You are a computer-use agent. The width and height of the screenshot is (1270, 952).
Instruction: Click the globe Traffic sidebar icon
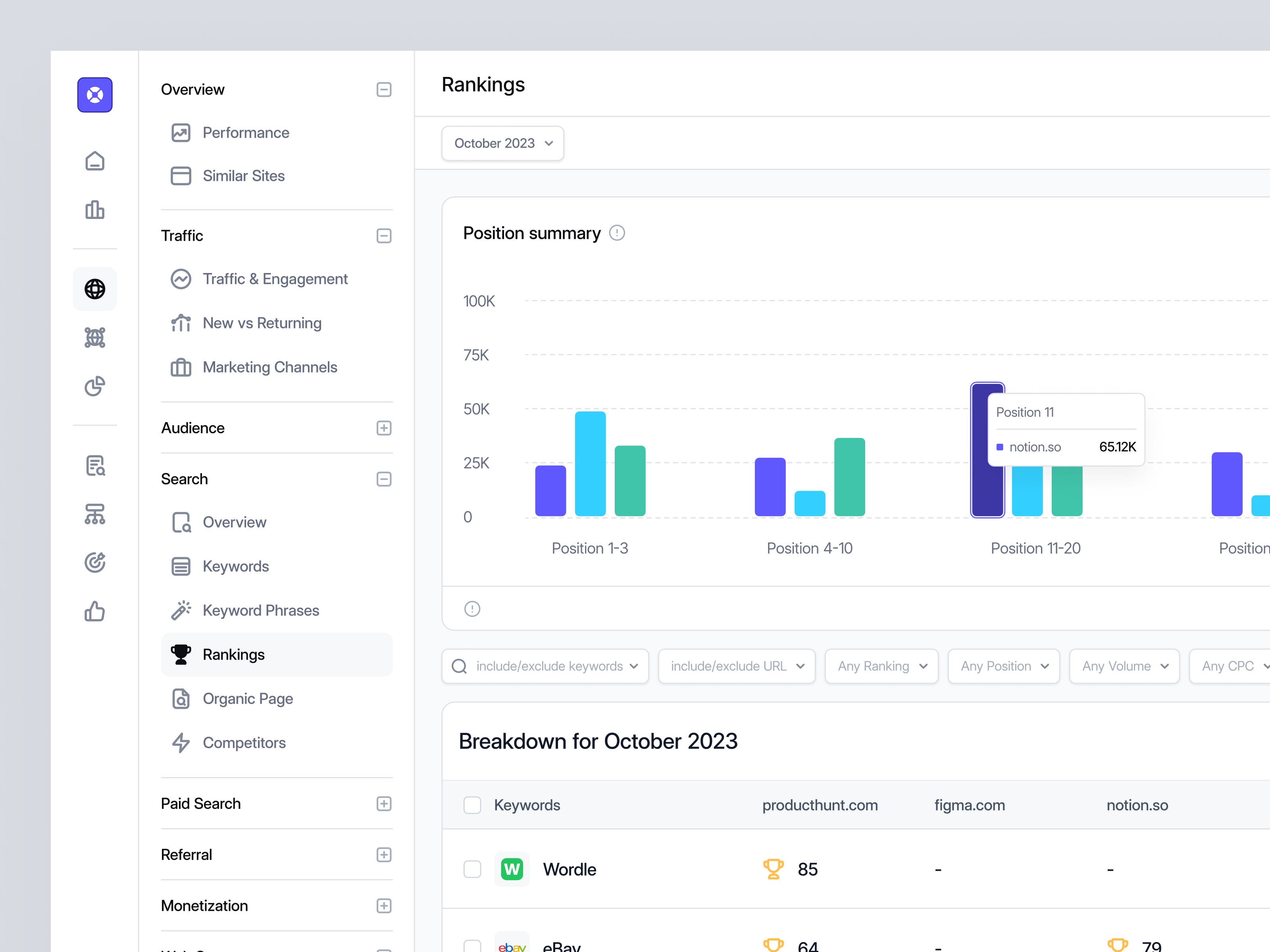click(x=95, y=289)
